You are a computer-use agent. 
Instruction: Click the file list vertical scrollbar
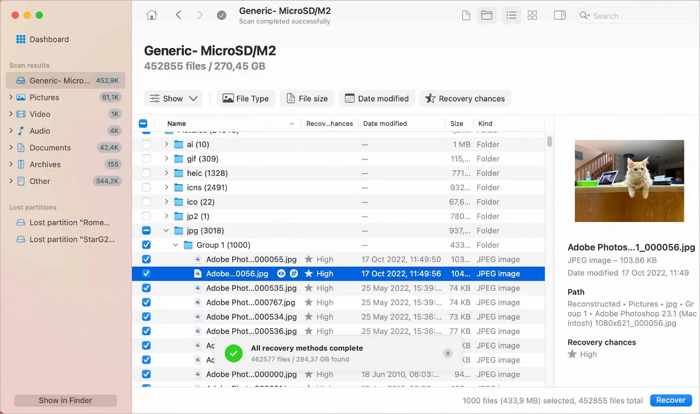click(549, 142)
